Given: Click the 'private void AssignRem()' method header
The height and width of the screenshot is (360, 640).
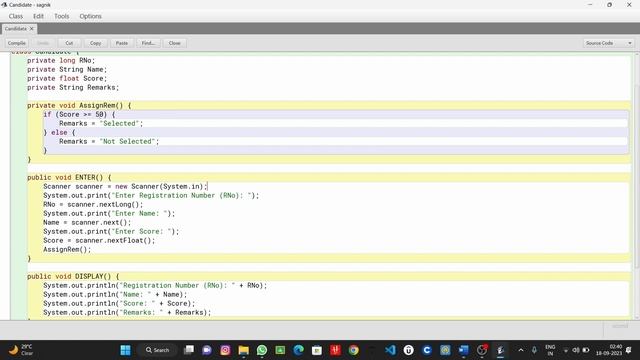Looking at the screenshot, I should coord(79,105).
